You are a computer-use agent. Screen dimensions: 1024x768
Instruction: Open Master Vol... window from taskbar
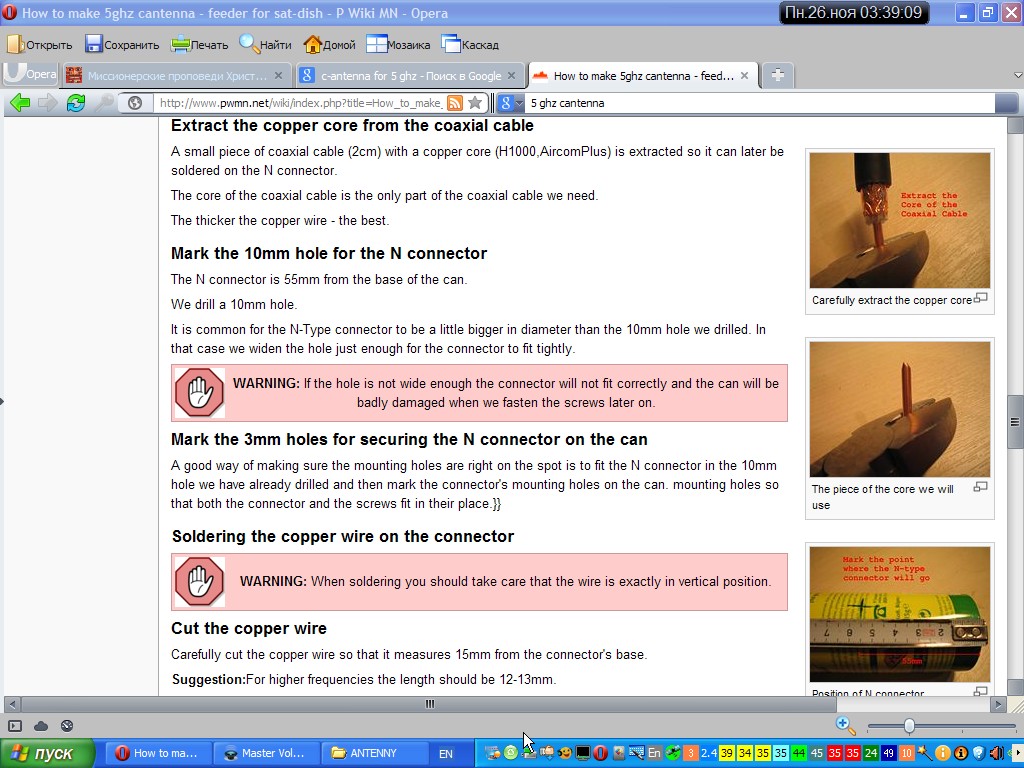[x=268, y=753]
